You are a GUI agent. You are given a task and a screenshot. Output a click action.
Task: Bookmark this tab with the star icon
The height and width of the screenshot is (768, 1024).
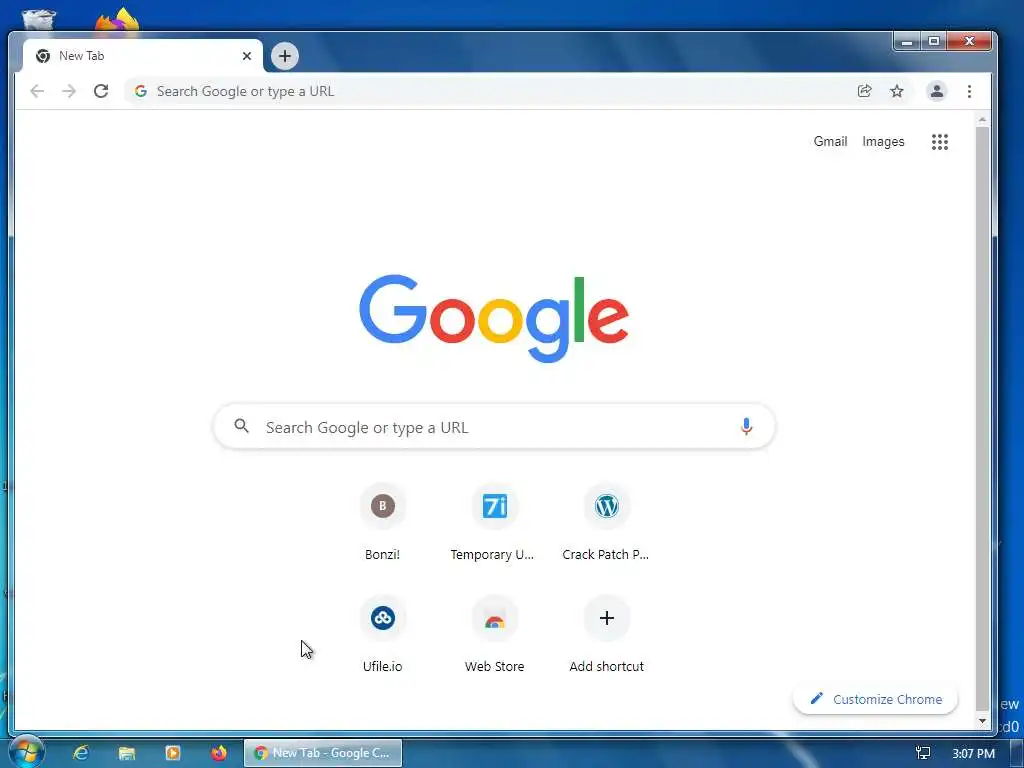click(897, 91)
